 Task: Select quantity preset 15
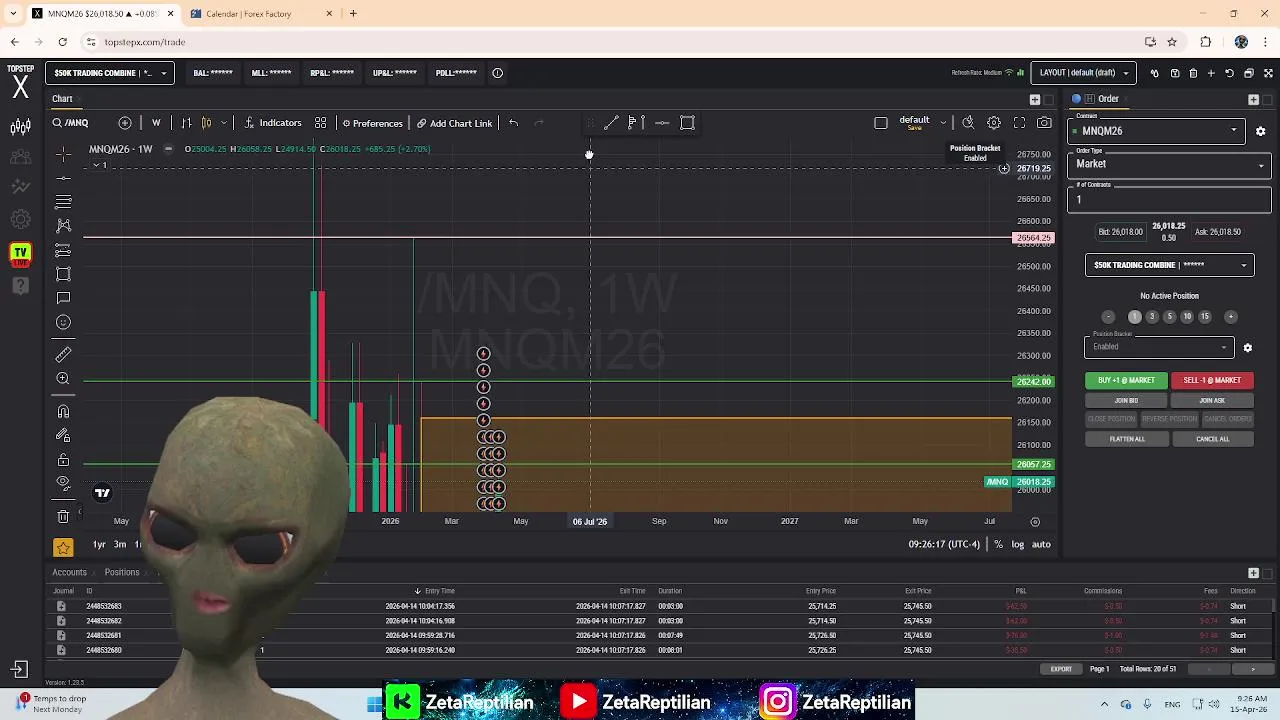point(1205,317)
